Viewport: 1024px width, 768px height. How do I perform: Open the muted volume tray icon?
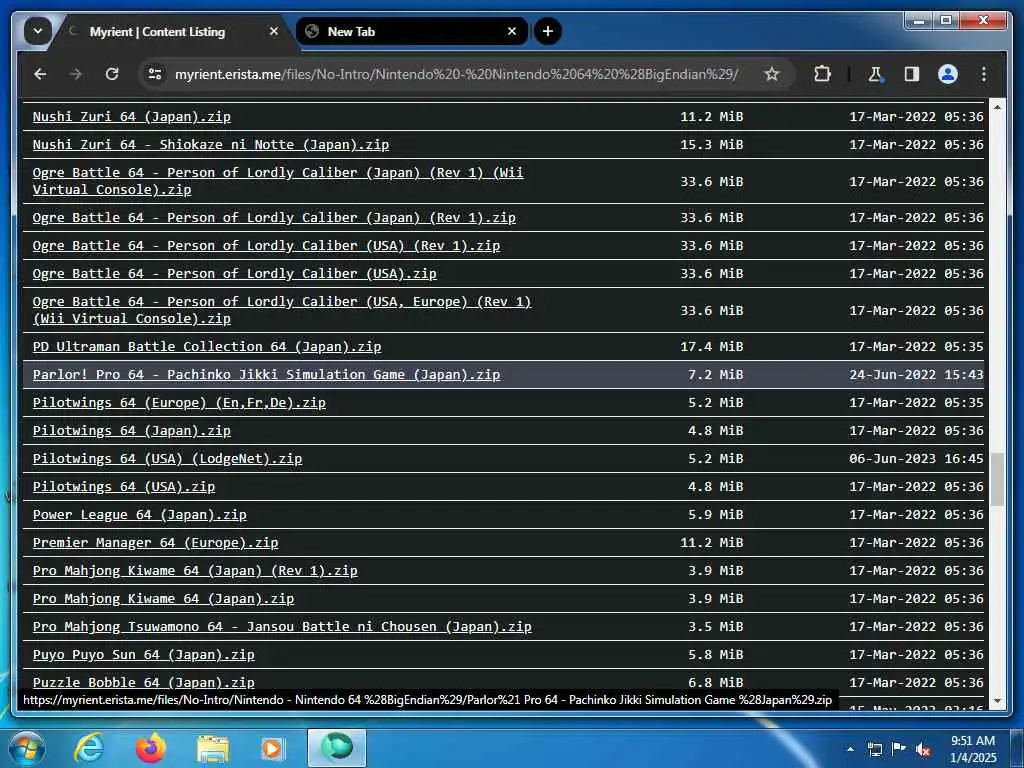pos(923,749)
